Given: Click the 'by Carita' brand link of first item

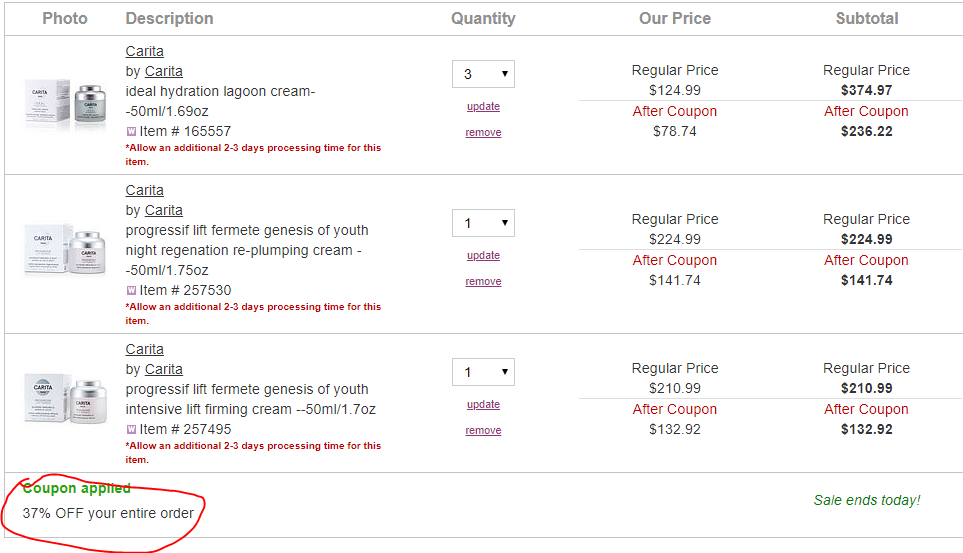Looking at the screenshot, I should click(164, 71).
